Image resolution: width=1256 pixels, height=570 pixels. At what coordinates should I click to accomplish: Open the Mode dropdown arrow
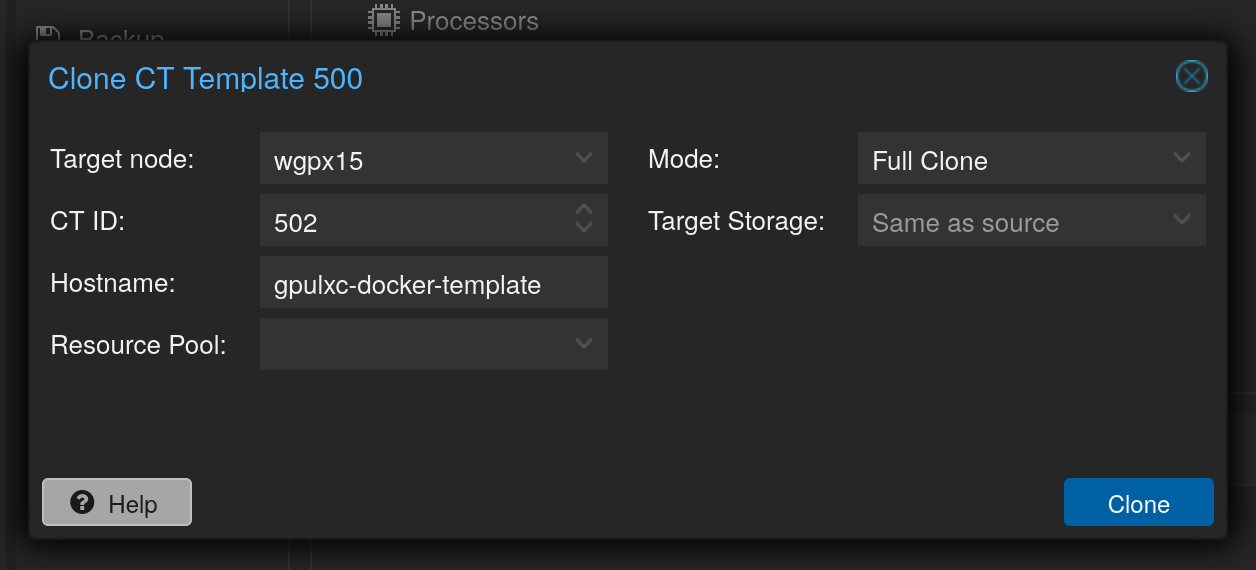1182,159
